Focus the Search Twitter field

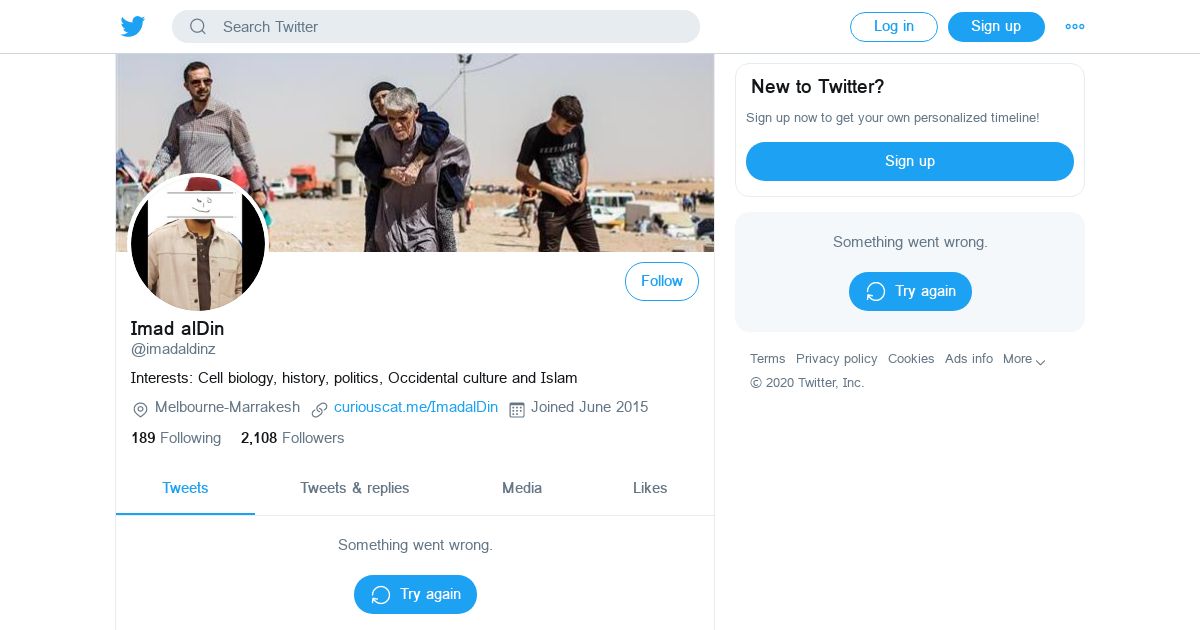pyautogui.click(x=450, y=27)
